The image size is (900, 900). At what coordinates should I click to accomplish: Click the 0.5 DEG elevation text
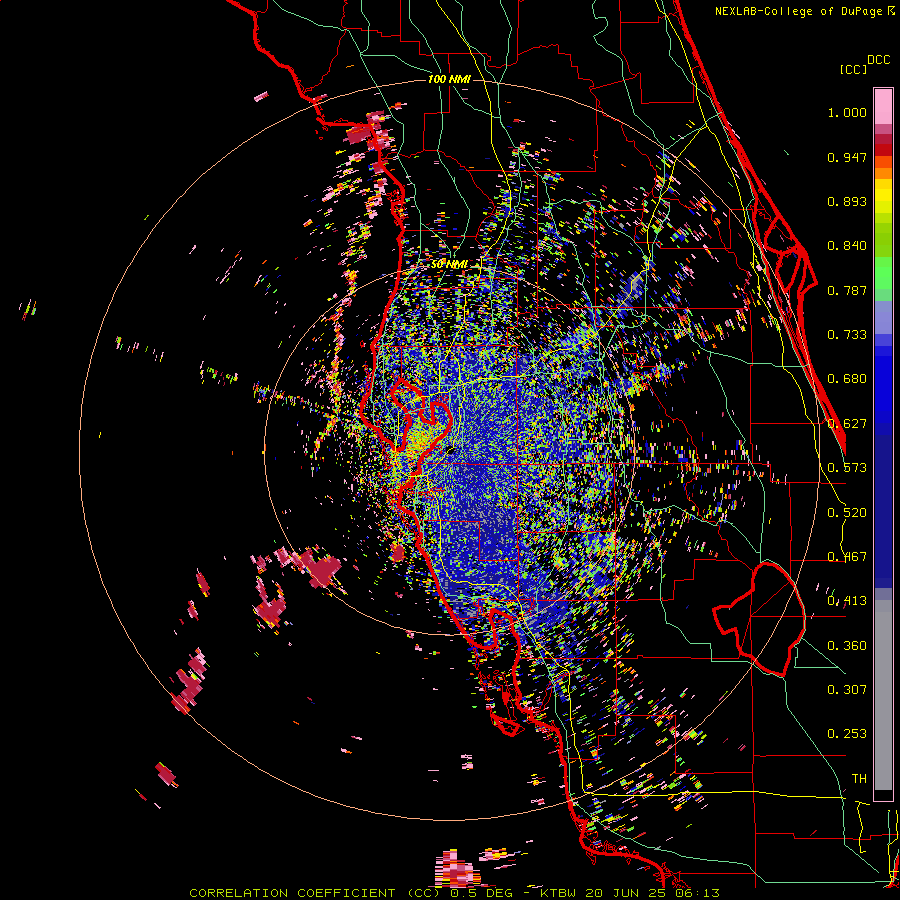pos(482,893)
